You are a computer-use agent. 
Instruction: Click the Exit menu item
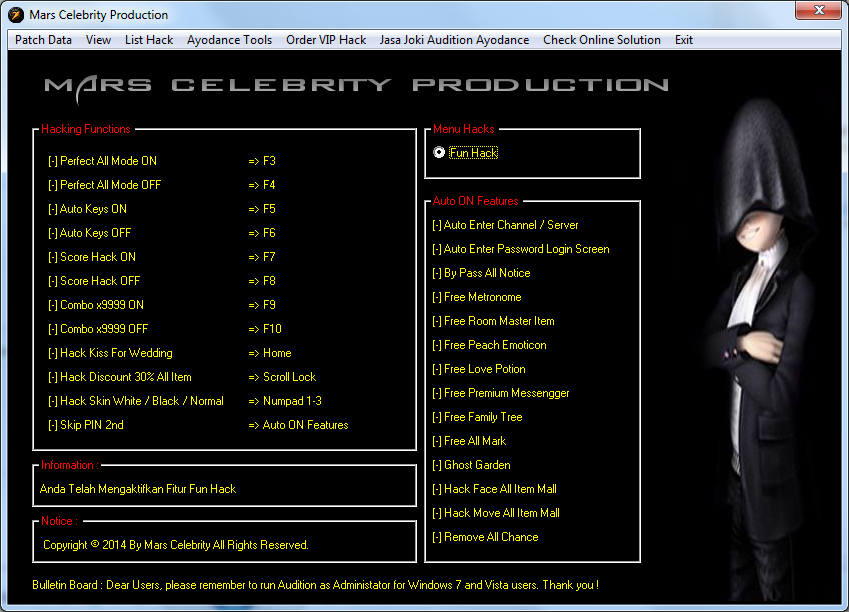pyautogui.click(x=684, y=40)
